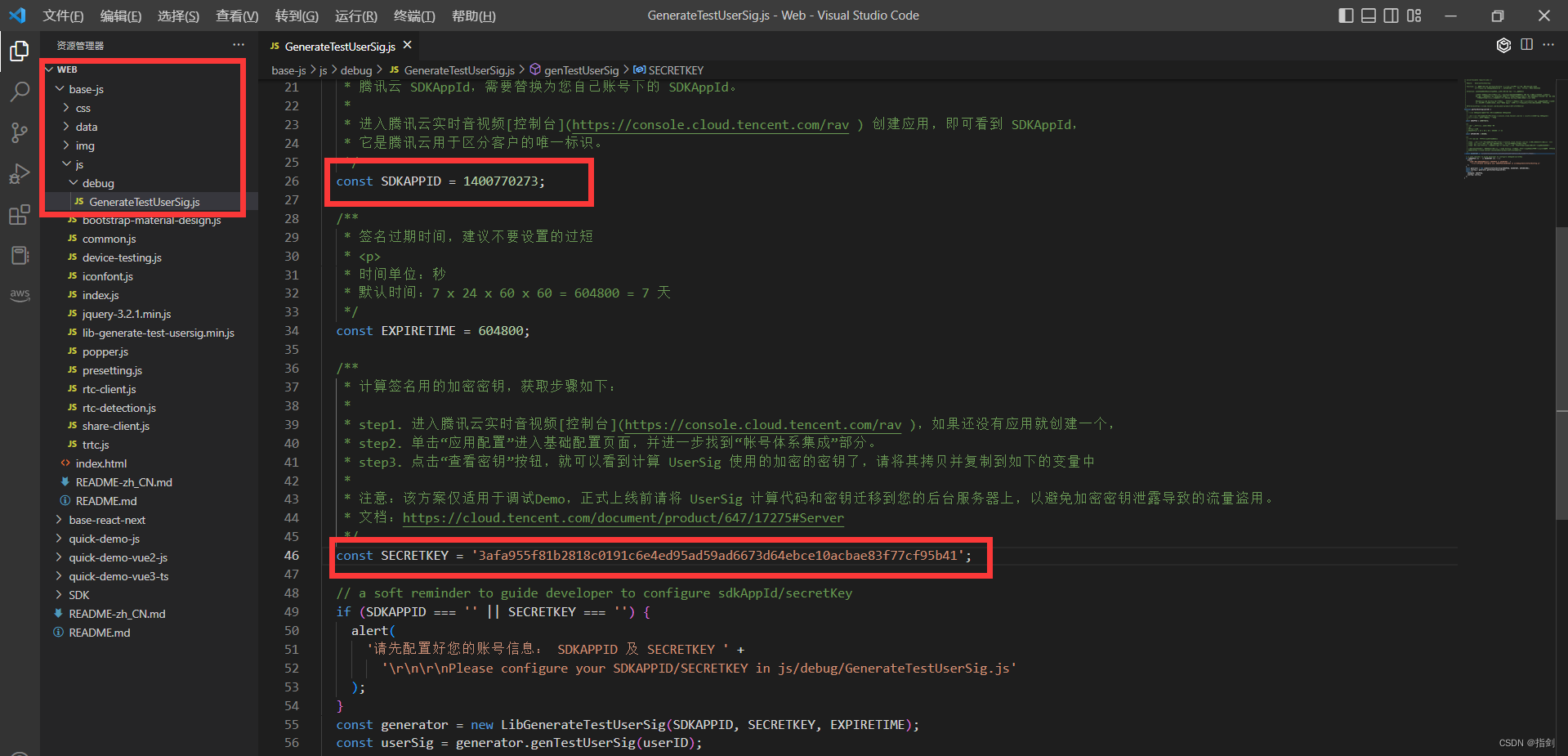1568x756 pixels.
Task: Open the 终端(T) menu
Action: click(414, 16)
